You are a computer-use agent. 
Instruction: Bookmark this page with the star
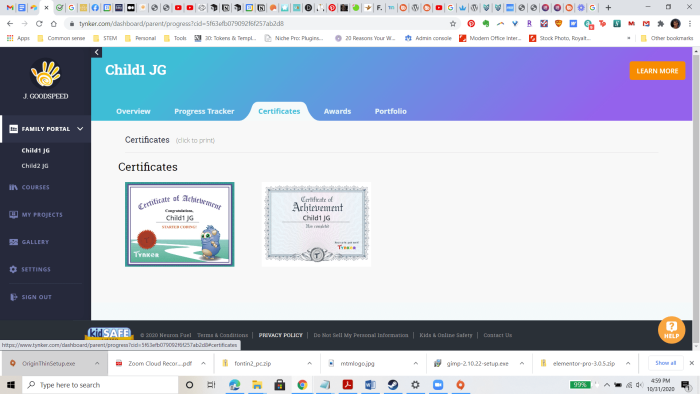click(453, 24)
